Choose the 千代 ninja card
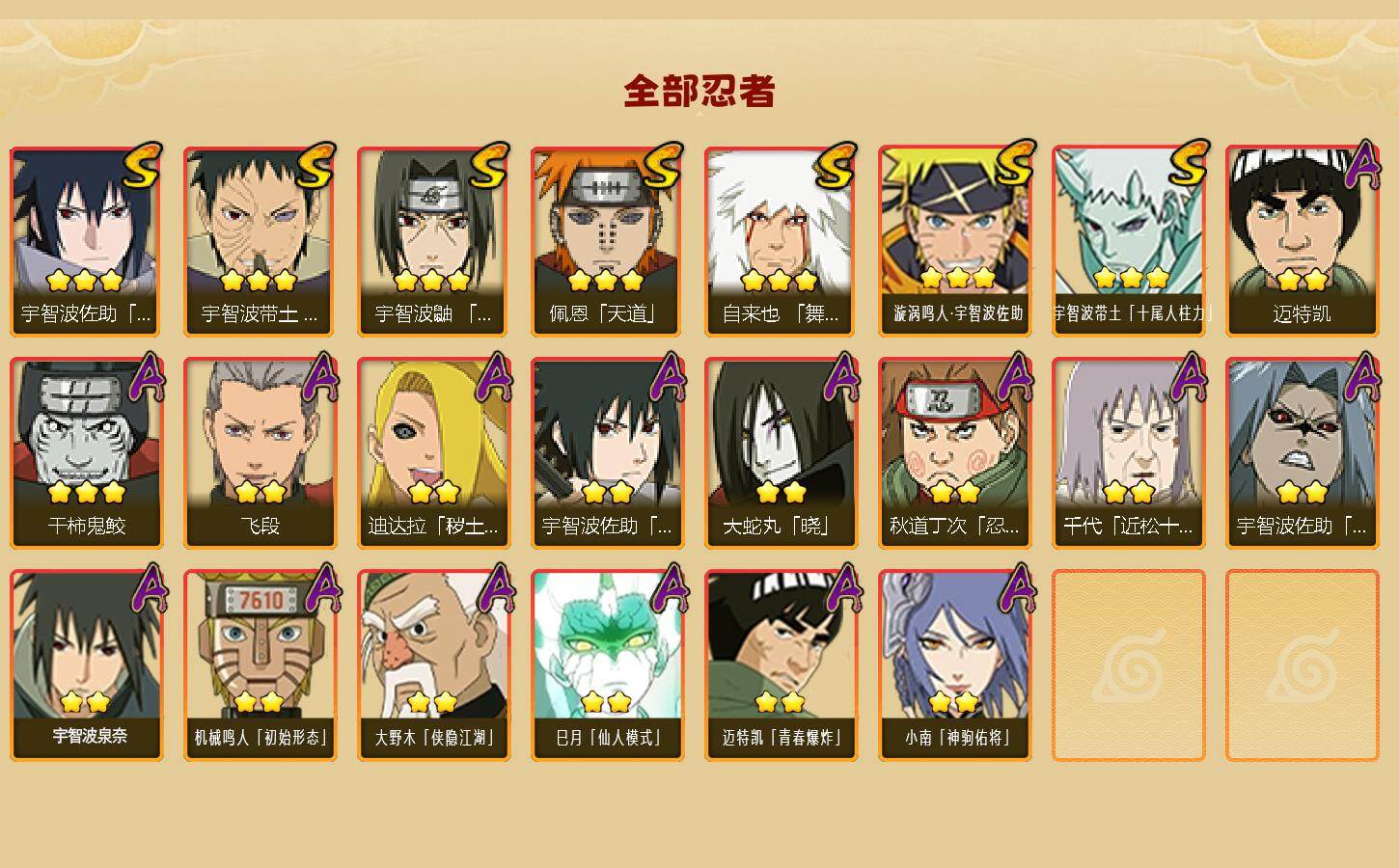The width and height of the screenshot is (1399, 868). tap(1128, 453)
